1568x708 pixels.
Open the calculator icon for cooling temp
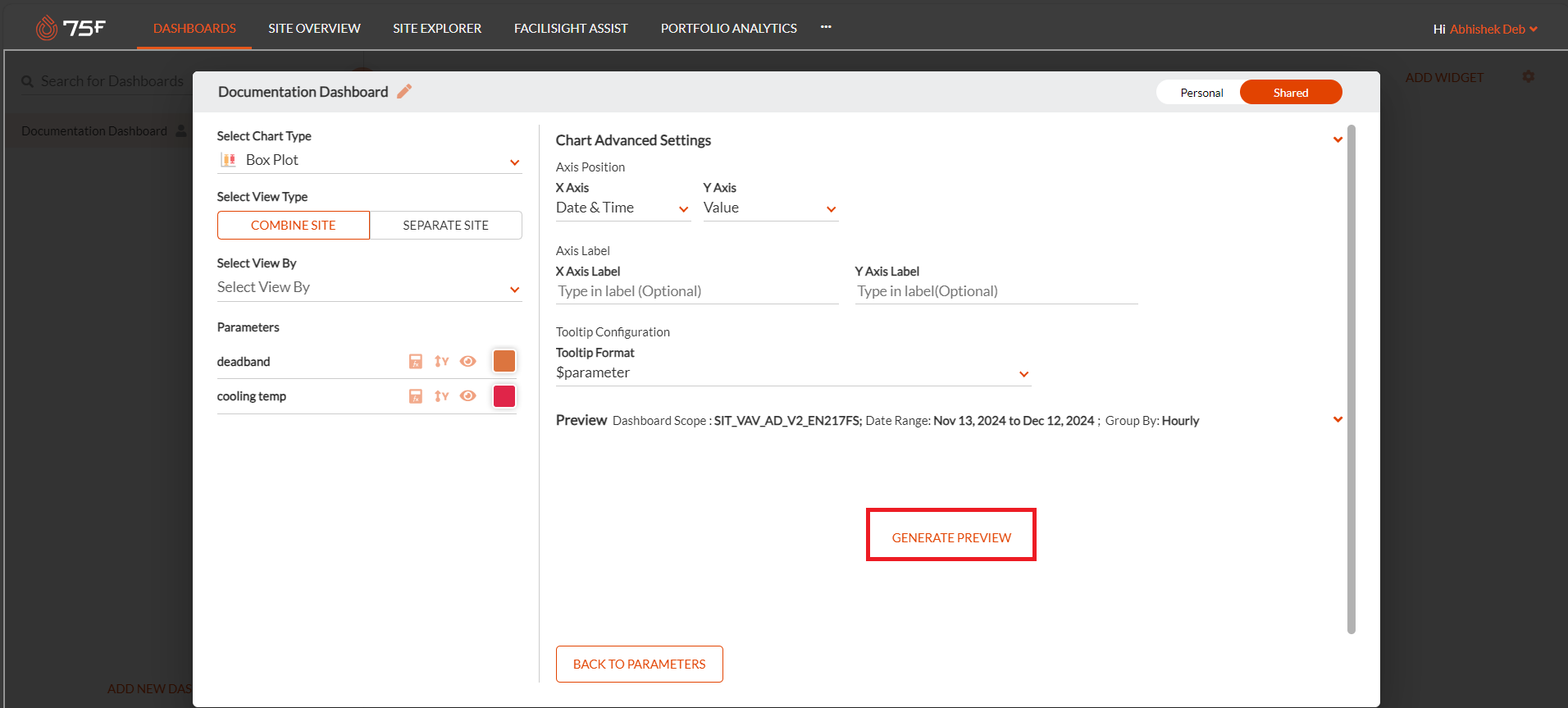click(416, 396)
